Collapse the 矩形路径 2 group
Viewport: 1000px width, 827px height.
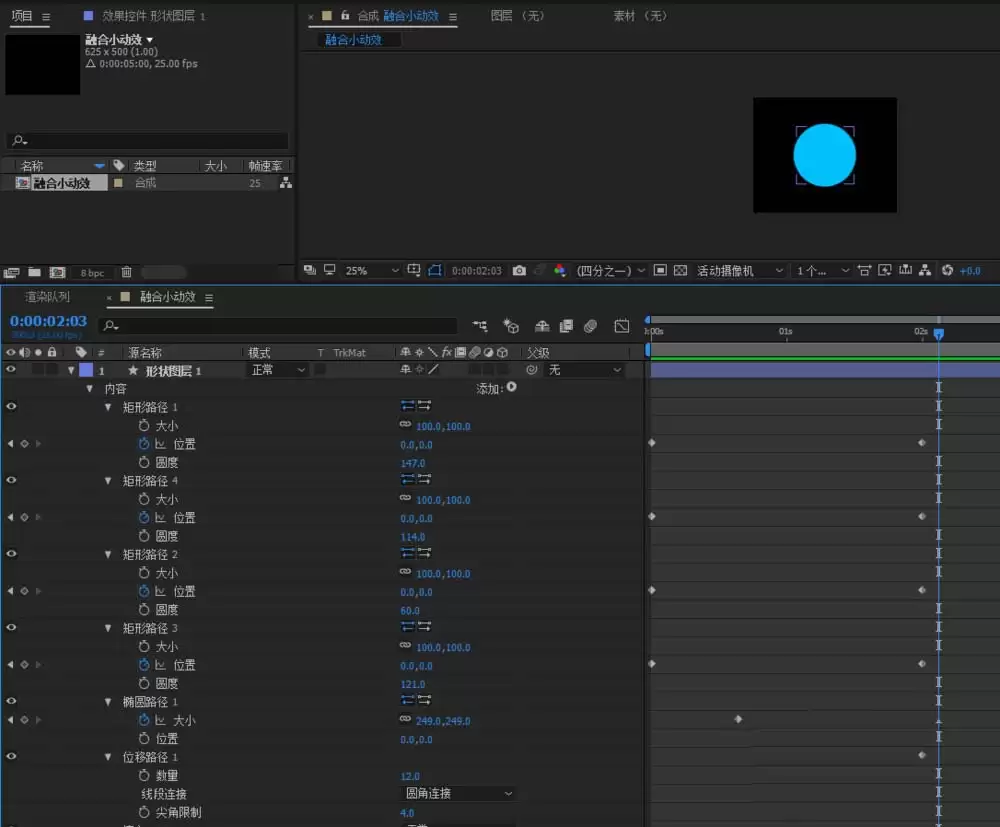(108, 554)
